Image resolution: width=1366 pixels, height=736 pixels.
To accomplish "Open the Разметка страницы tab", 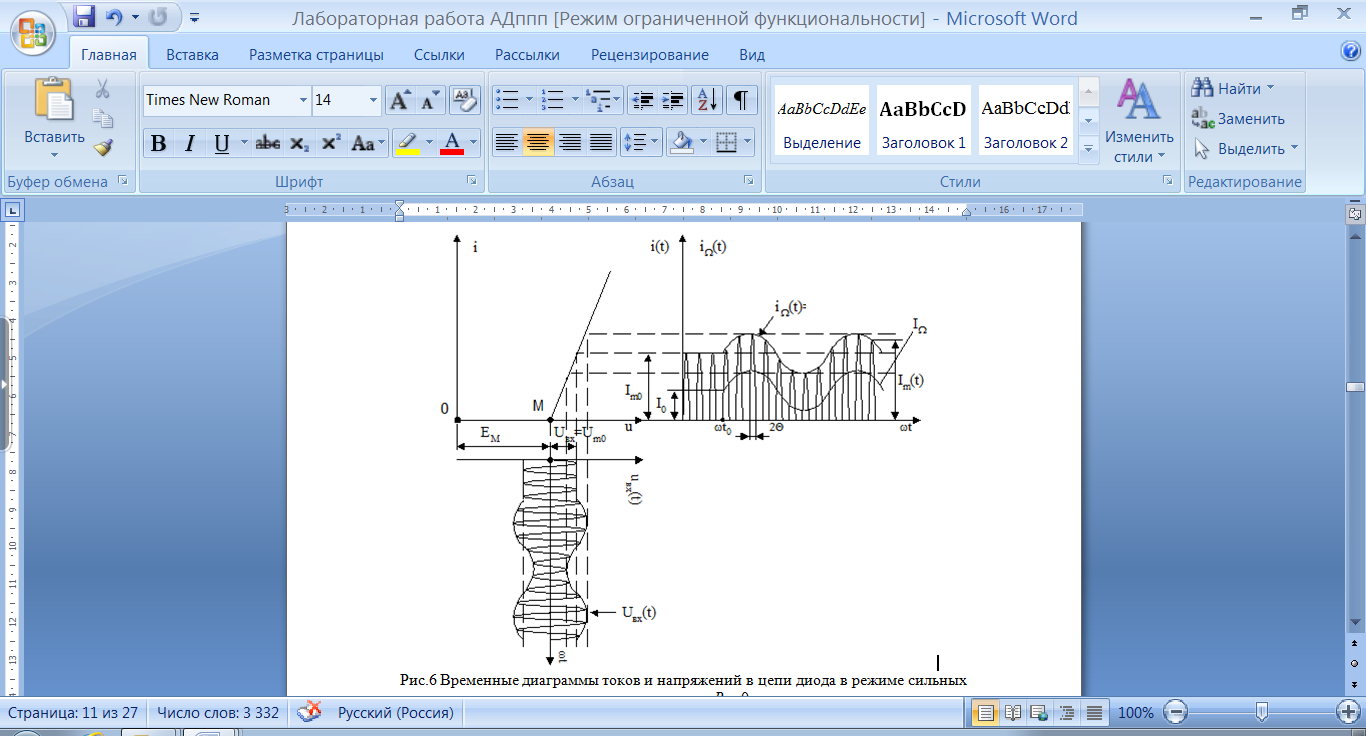I will (316, 55).
